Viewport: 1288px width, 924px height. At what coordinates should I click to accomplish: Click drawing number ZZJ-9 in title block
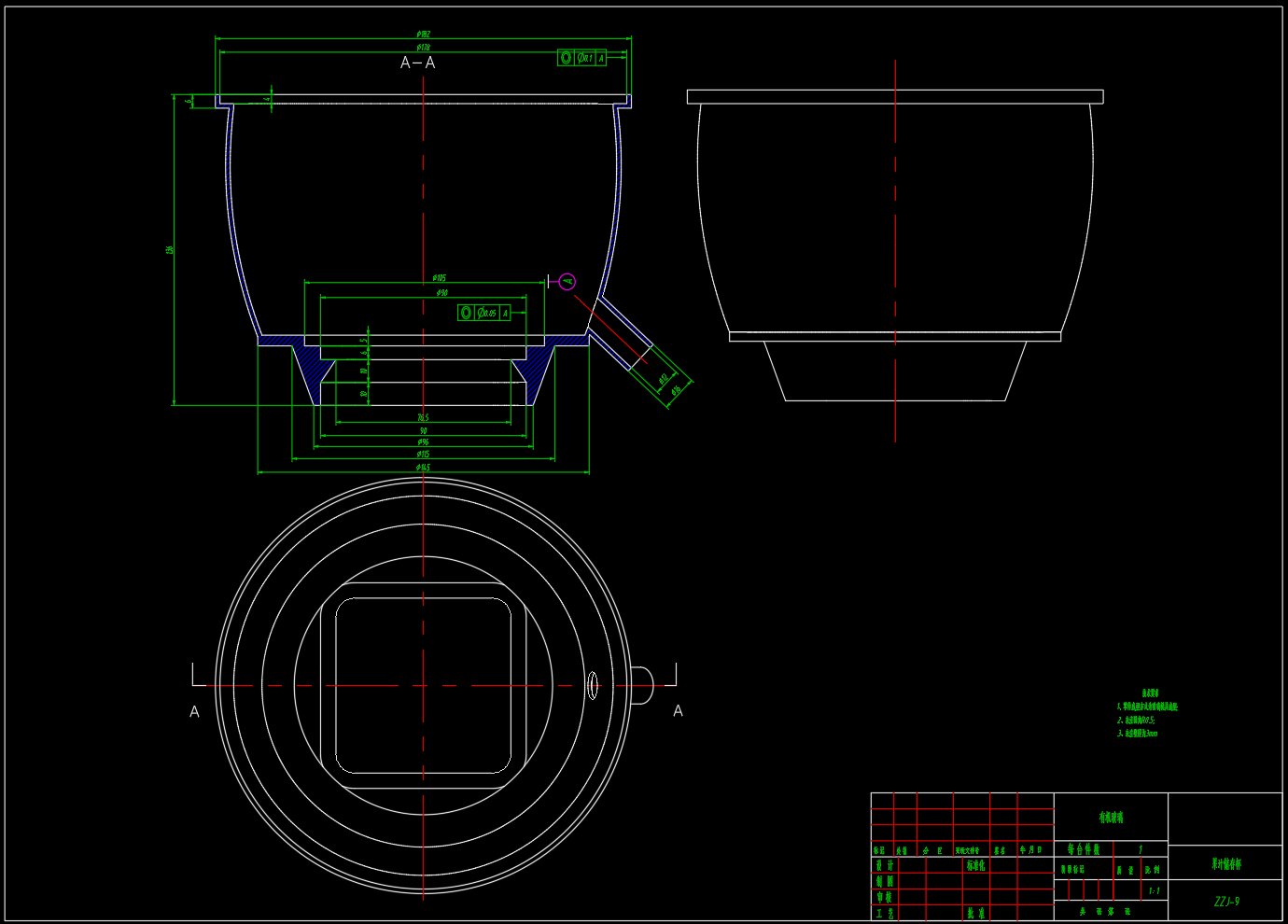click(1226, 902)
